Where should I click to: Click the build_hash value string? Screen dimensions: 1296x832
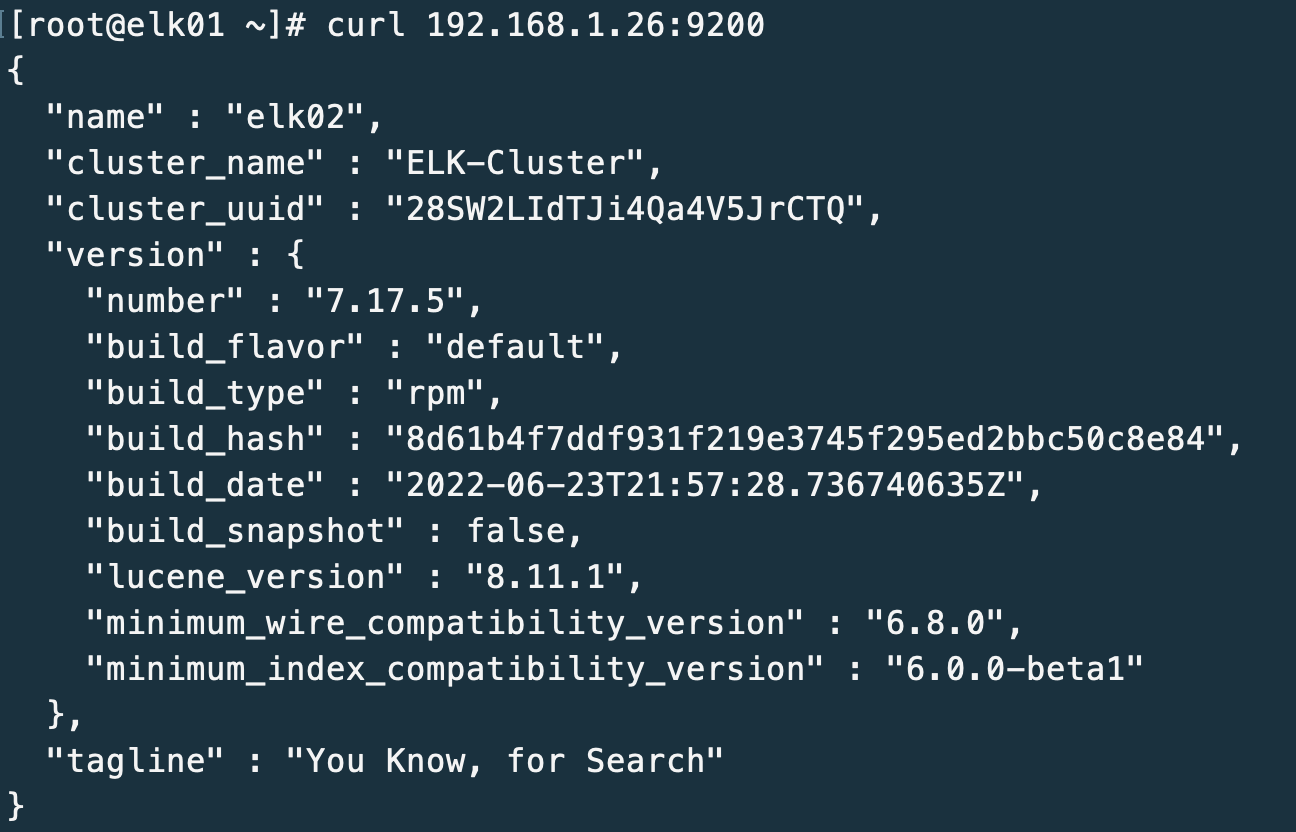[805, 439]
